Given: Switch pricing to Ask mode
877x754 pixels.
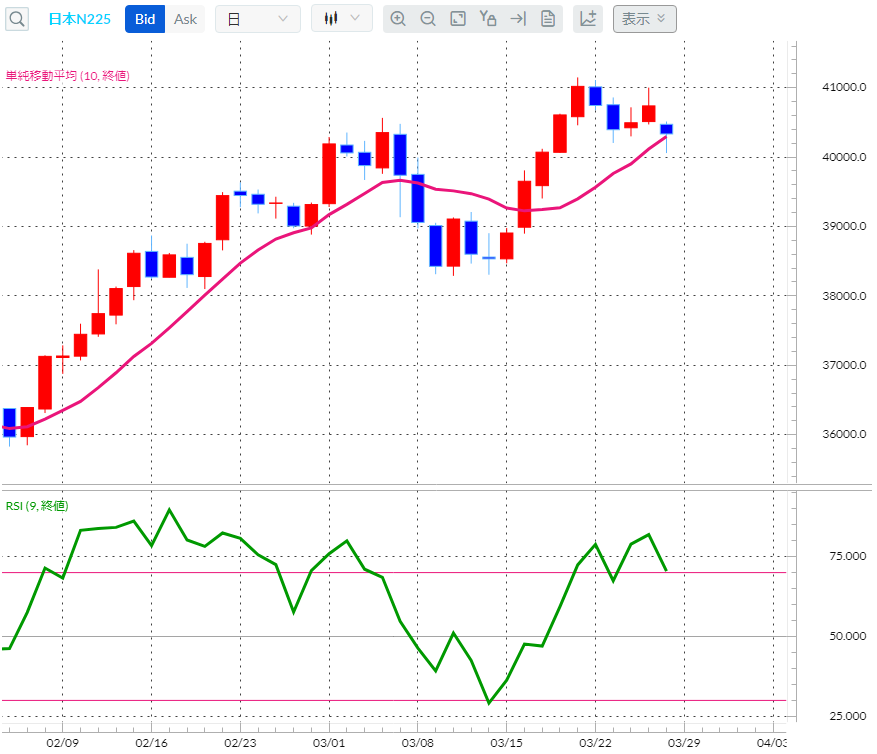Looking at the screenshot, I should click(184, 18).
